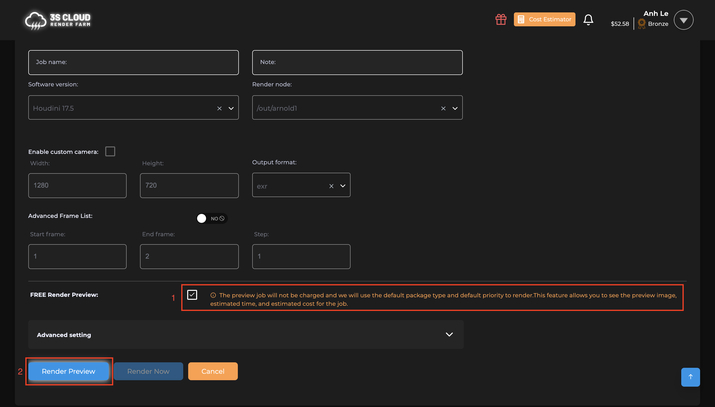Toggle the Advanced Frame List switch
715x407 pixels.
(211, 219)
